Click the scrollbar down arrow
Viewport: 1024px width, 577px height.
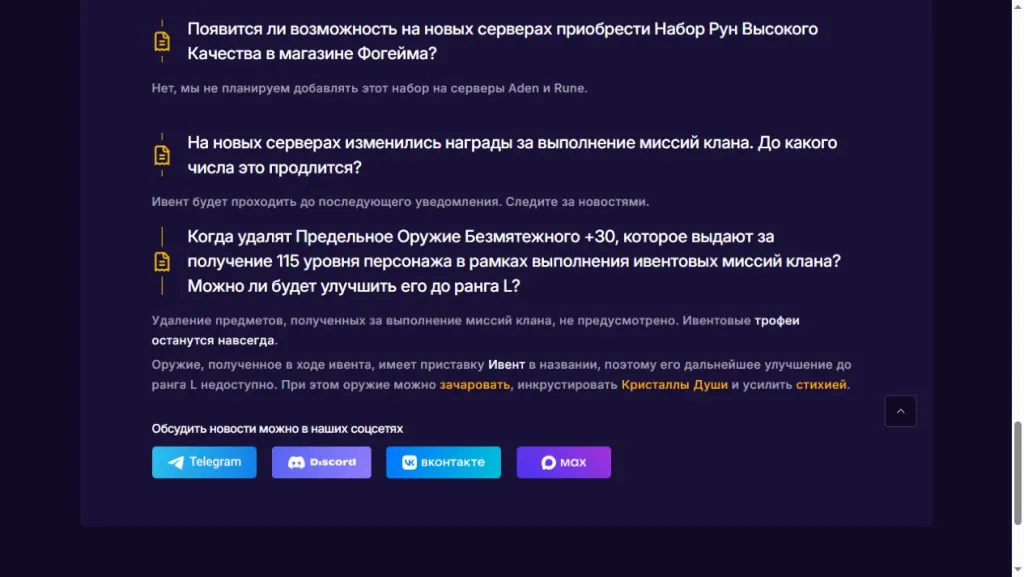click(1017, 571)
